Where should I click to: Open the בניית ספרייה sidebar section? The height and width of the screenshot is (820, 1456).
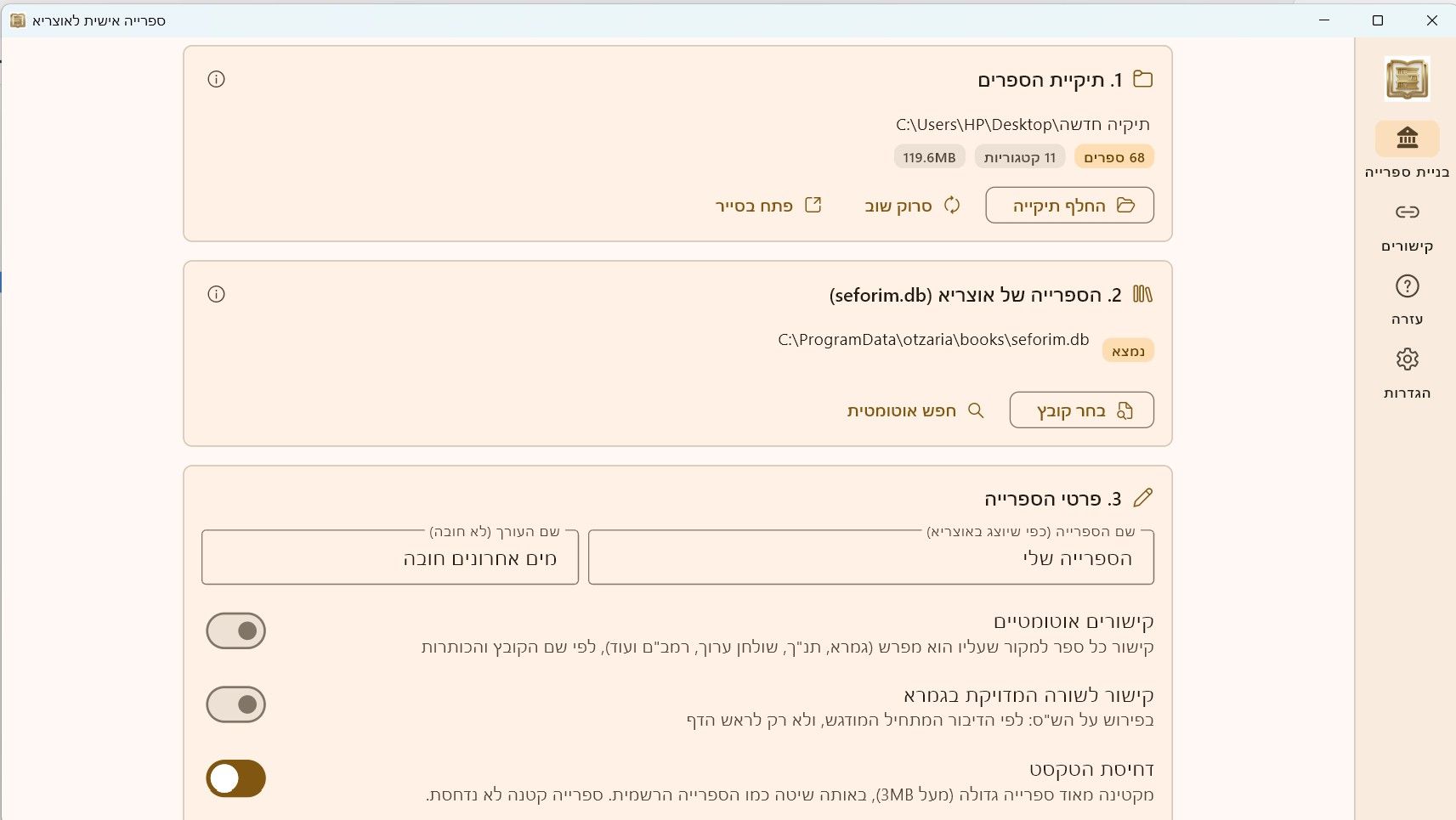(x=1407, y=150)
